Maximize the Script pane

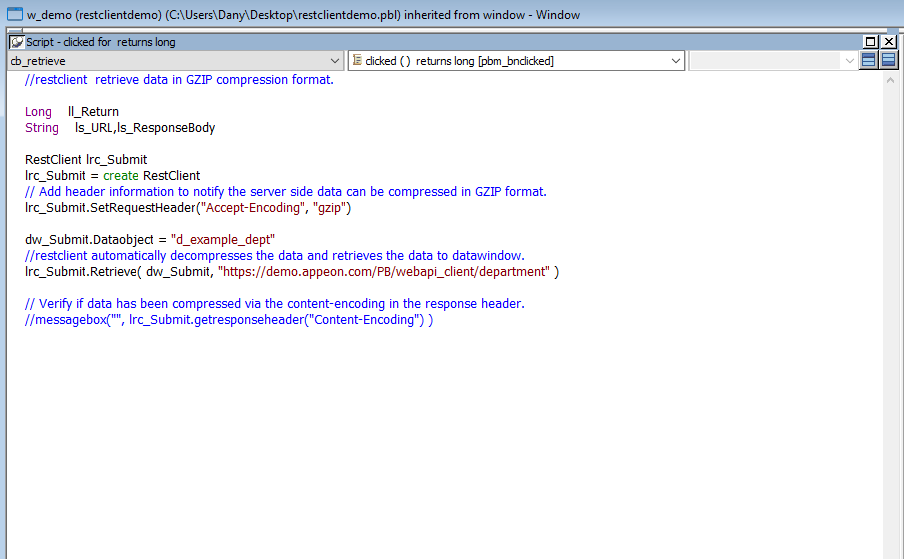pyautogui.click(x=871, y=41)
